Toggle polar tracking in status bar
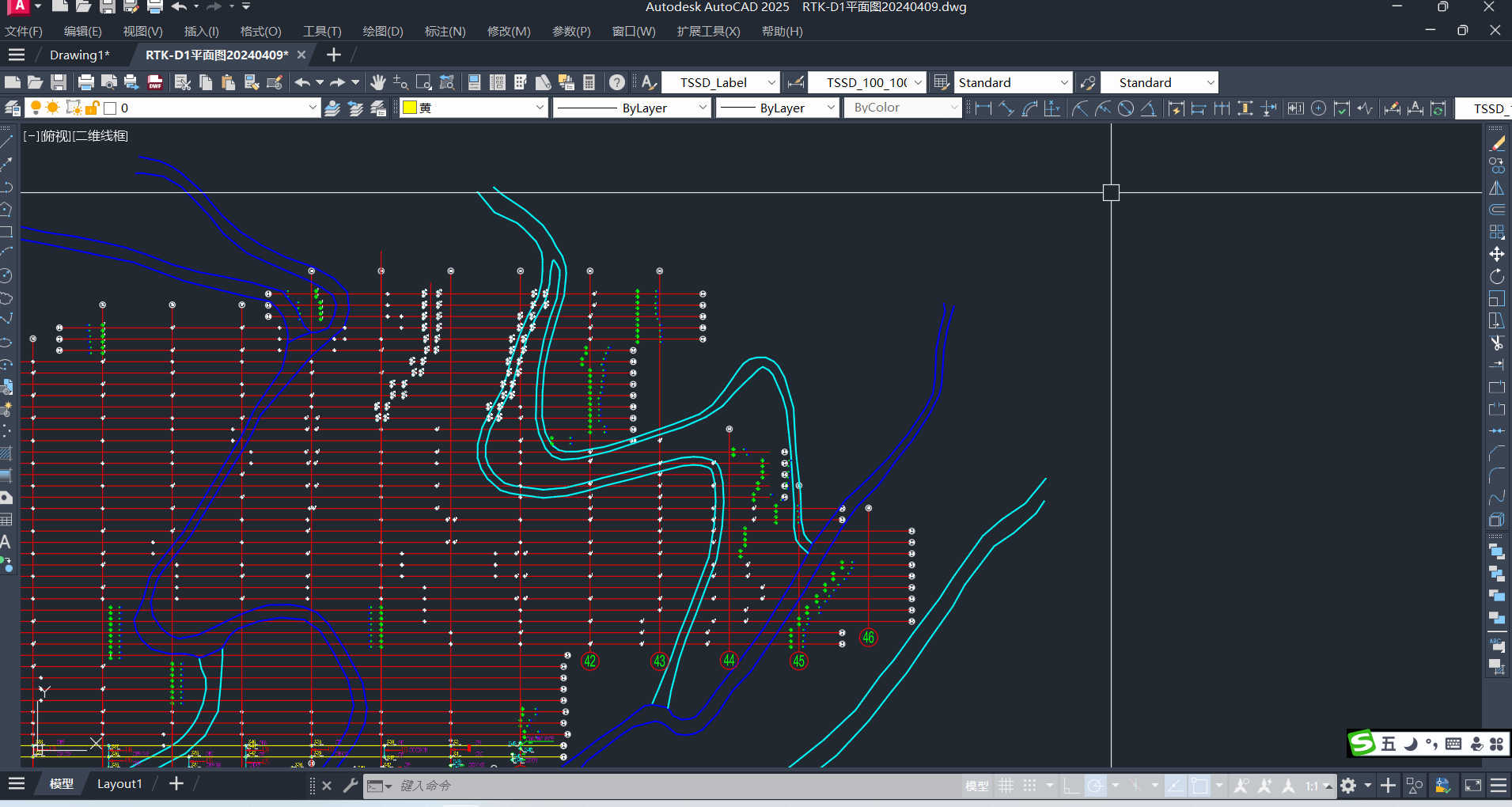The height and width of the screenshot is (807, 1512). (x=1095, y=786)
